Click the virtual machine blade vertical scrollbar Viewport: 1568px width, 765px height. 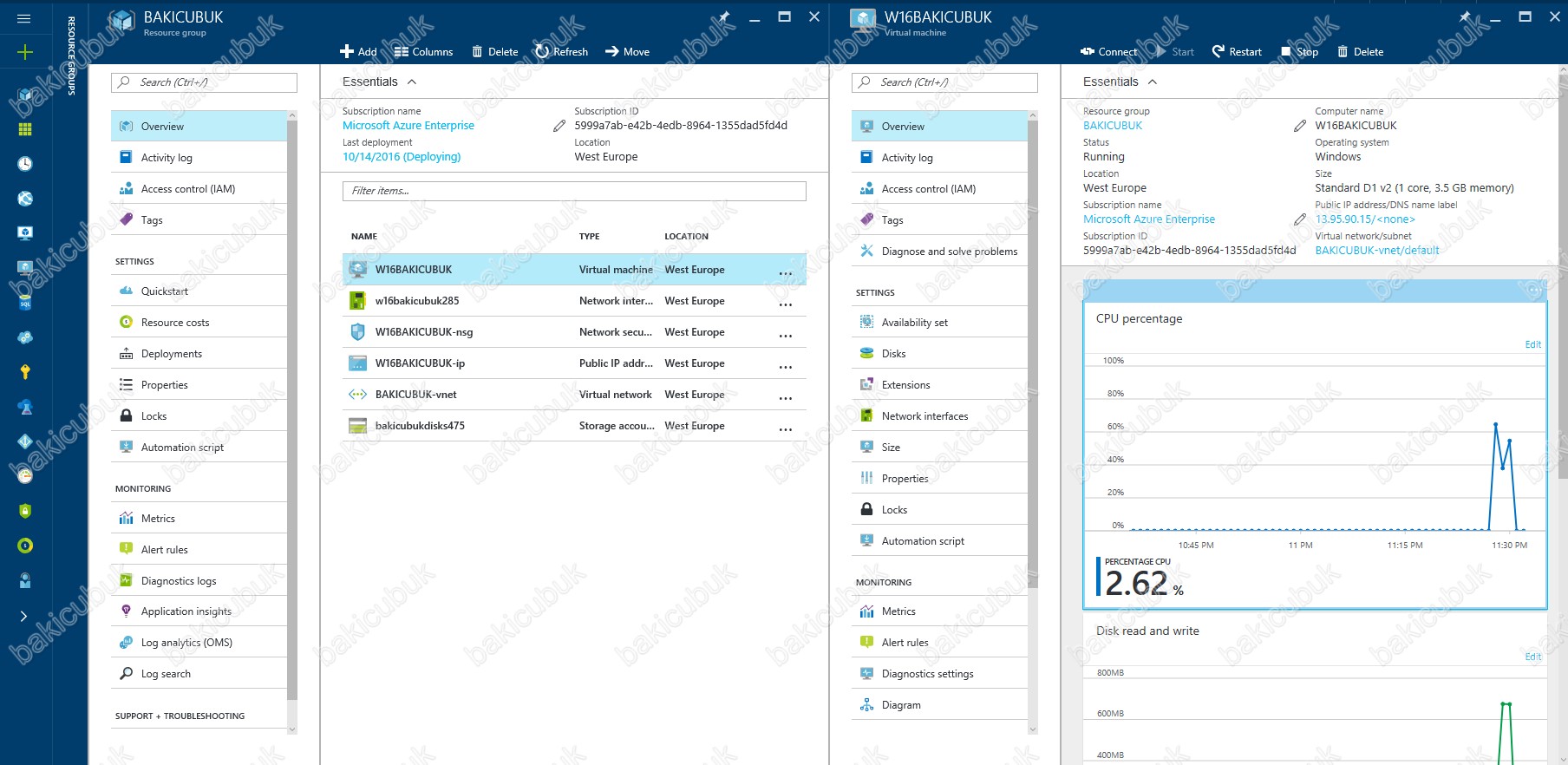pyautogui.click(x=1563, y=276)
